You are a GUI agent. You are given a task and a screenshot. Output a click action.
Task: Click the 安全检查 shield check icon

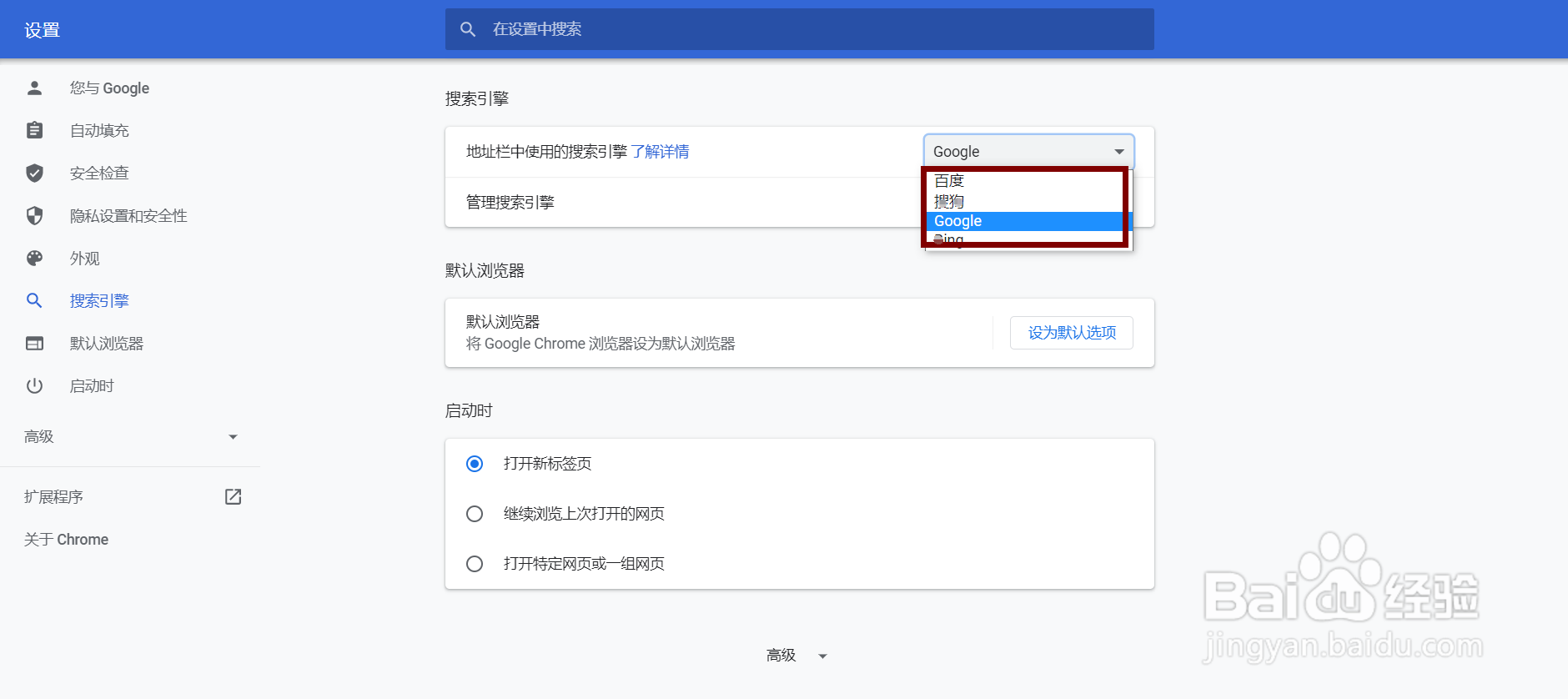(34, 173)
